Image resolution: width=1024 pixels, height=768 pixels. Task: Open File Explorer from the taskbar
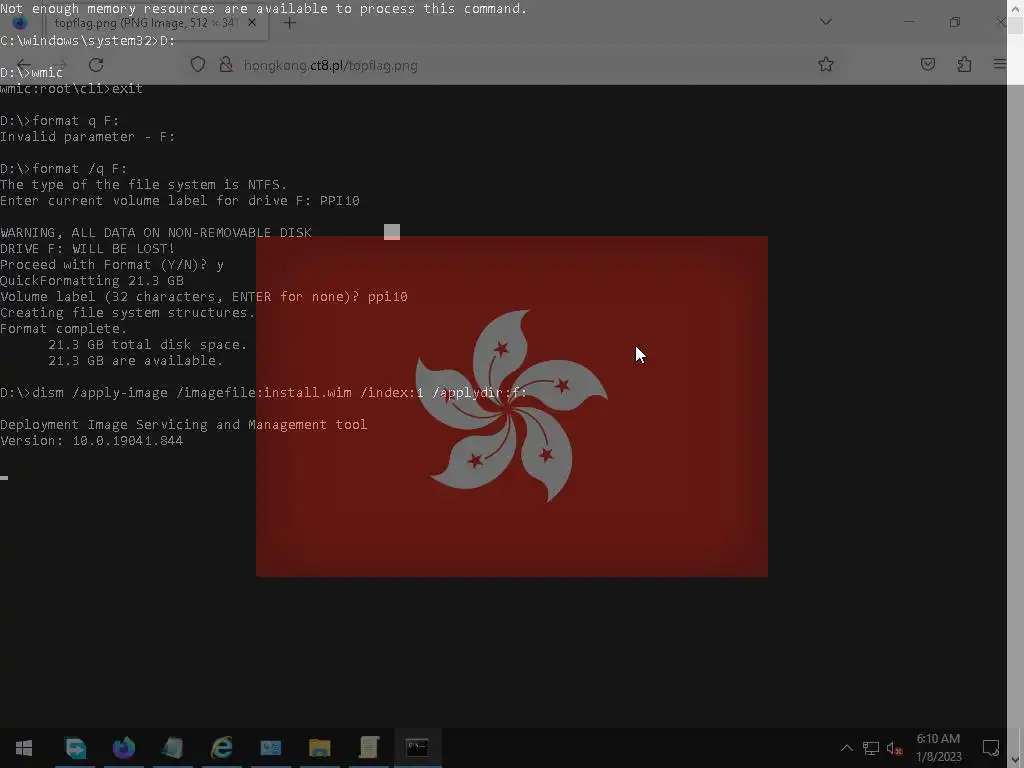pos(319,748)
